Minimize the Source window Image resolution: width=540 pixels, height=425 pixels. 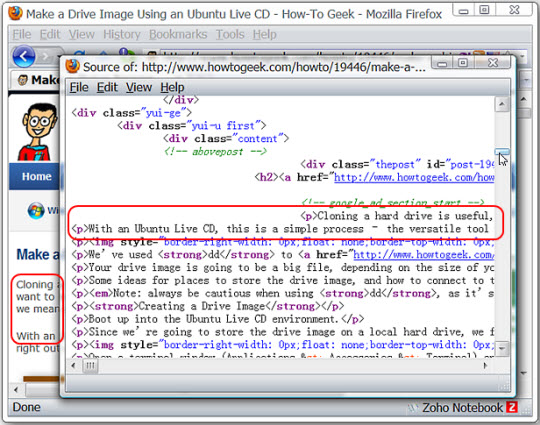[x=442, y=63]
